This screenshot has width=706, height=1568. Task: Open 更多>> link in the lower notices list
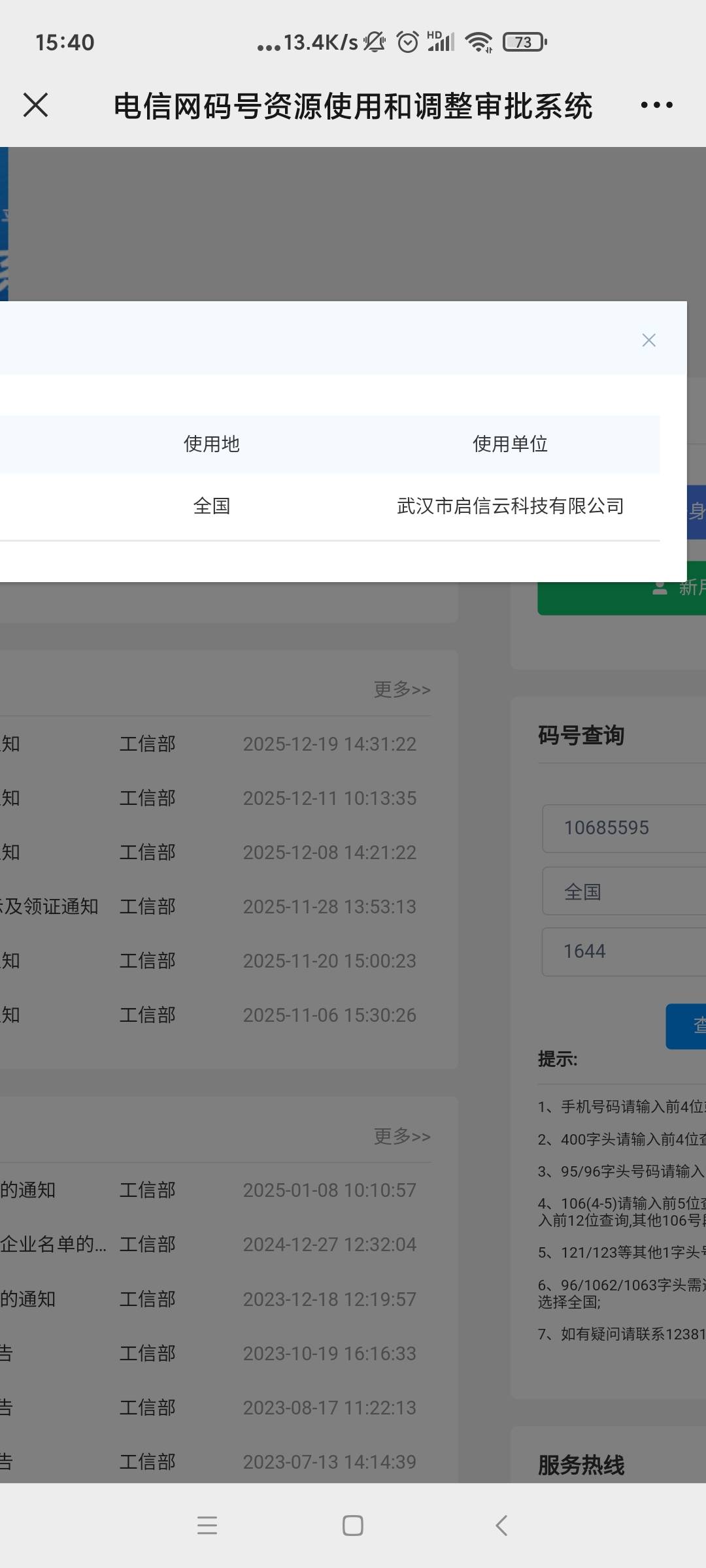pos(402,1136)
